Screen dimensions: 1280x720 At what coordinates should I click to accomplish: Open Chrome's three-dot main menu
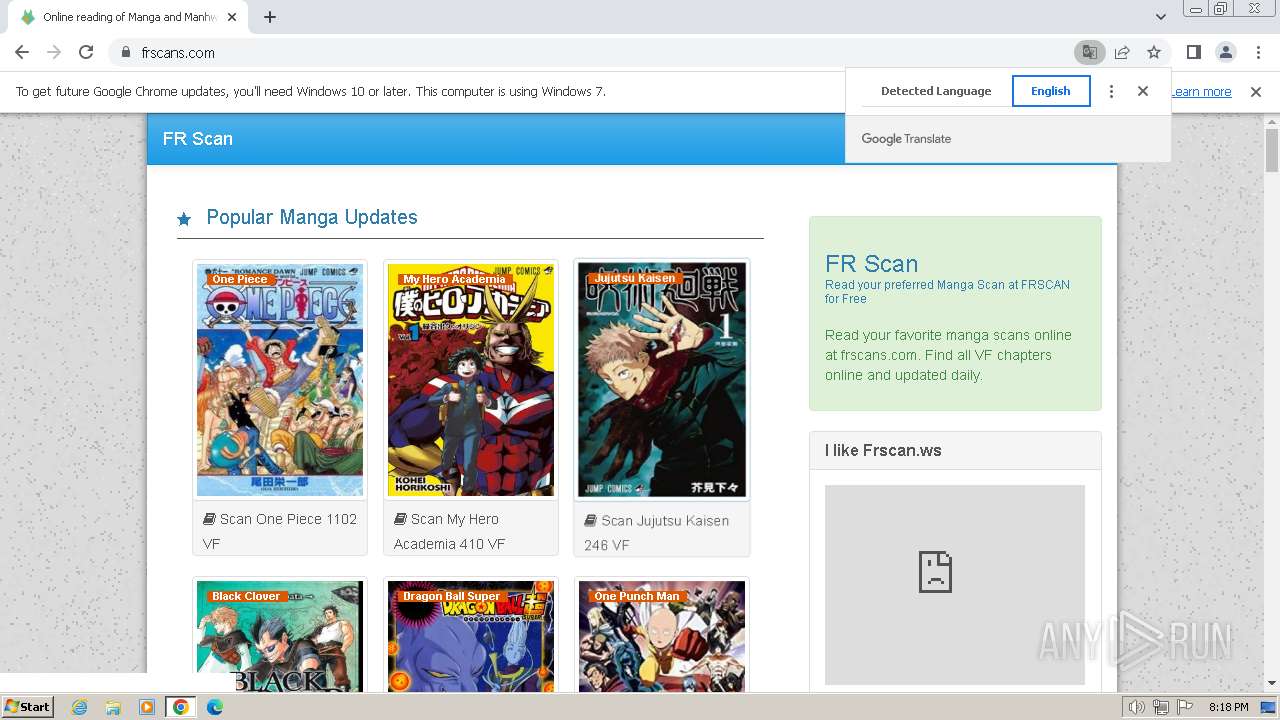1258,52
